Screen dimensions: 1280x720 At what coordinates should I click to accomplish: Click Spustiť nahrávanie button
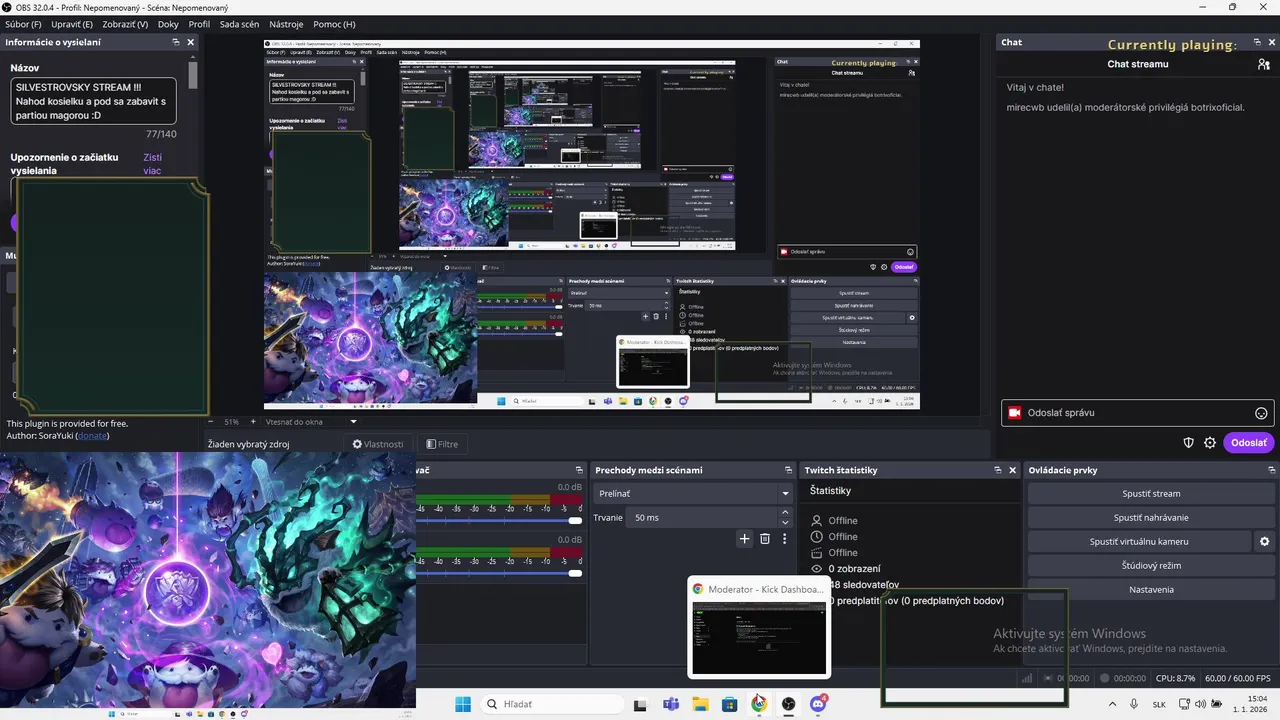click(1151, 518)
